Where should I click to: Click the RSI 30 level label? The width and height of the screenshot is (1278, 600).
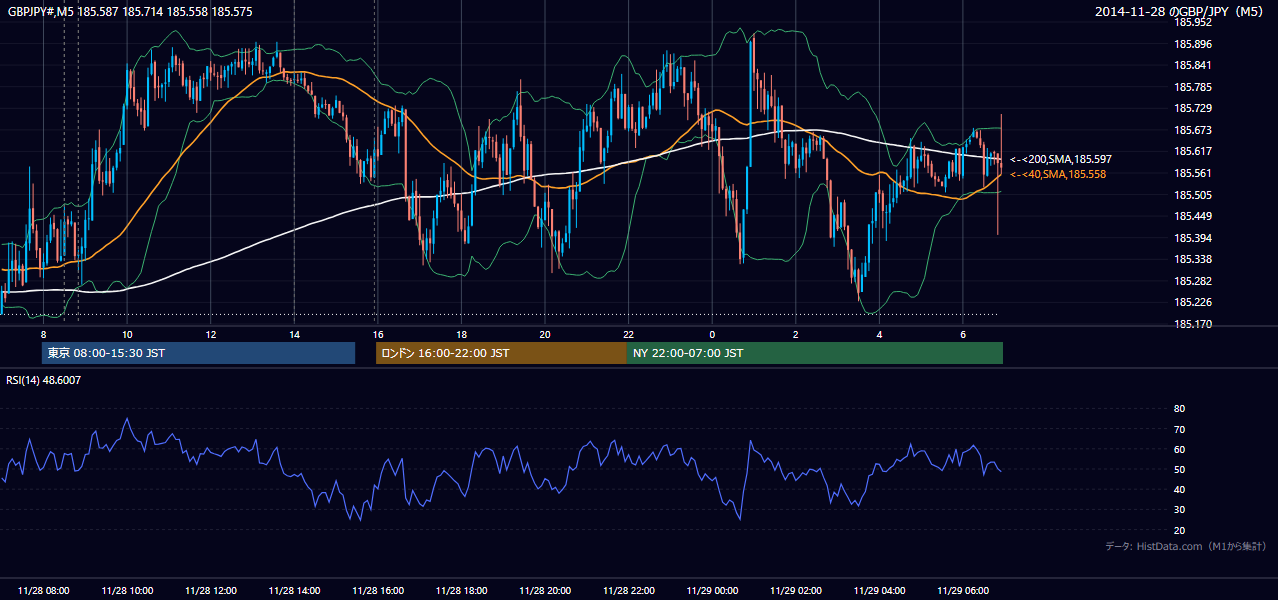pyautogui.click(x=1179, y=510)
